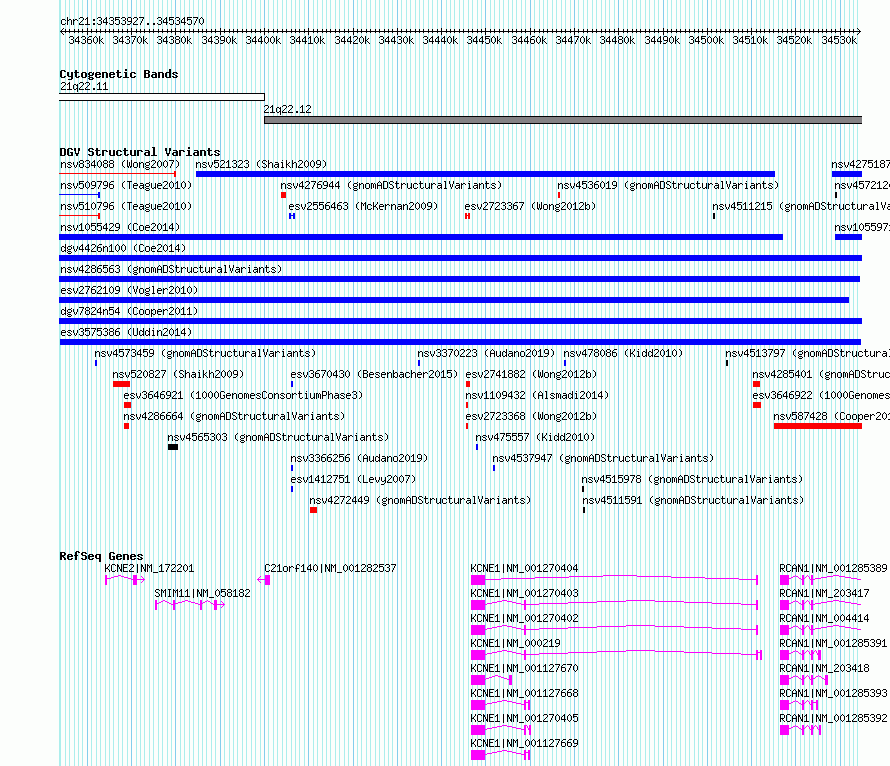This screenshot has width=890, height=766.
Task: Click the esv2723367 (Wong2012b) red marker
Action: pyautogui.click(x=467, y=216)
